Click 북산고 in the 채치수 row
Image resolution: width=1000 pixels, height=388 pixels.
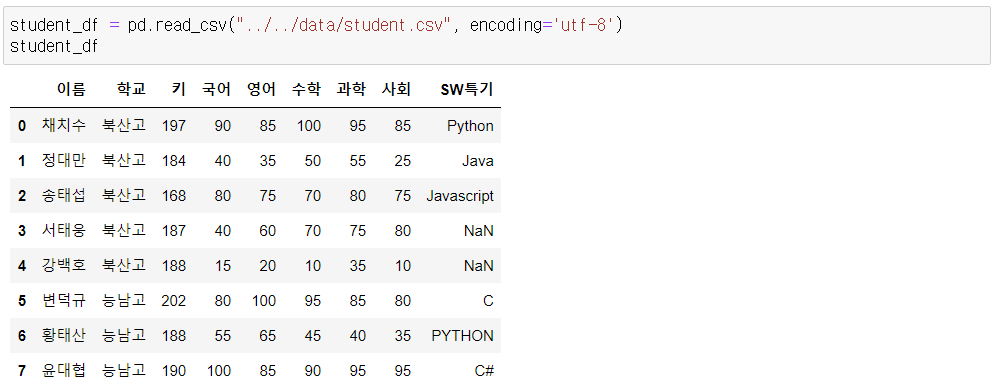(x=124, y=126)
